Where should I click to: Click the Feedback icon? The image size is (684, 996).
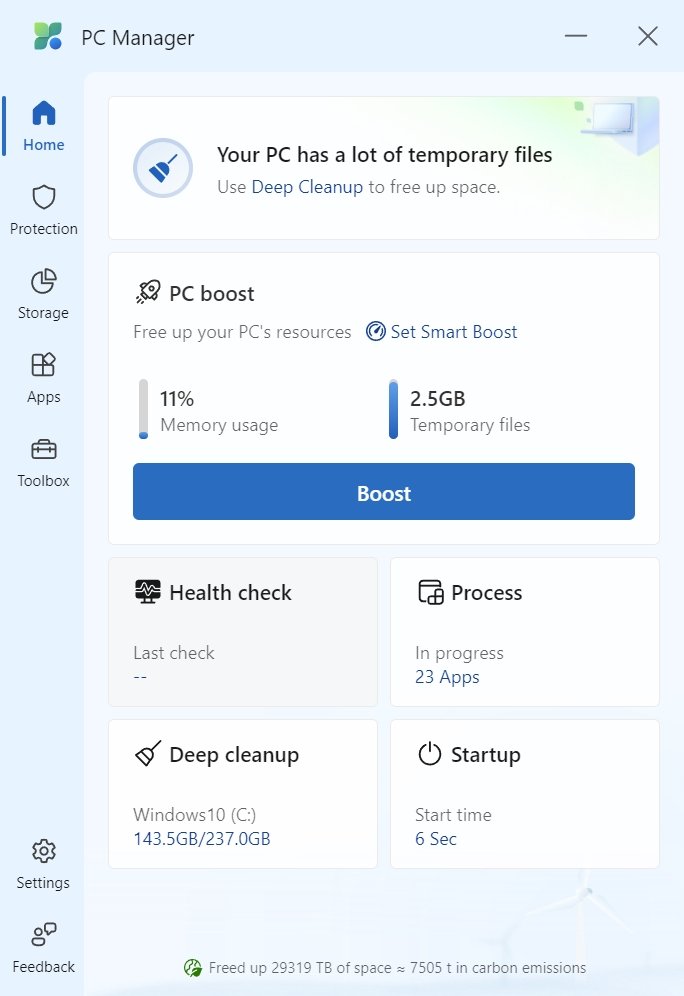point(43,935)
